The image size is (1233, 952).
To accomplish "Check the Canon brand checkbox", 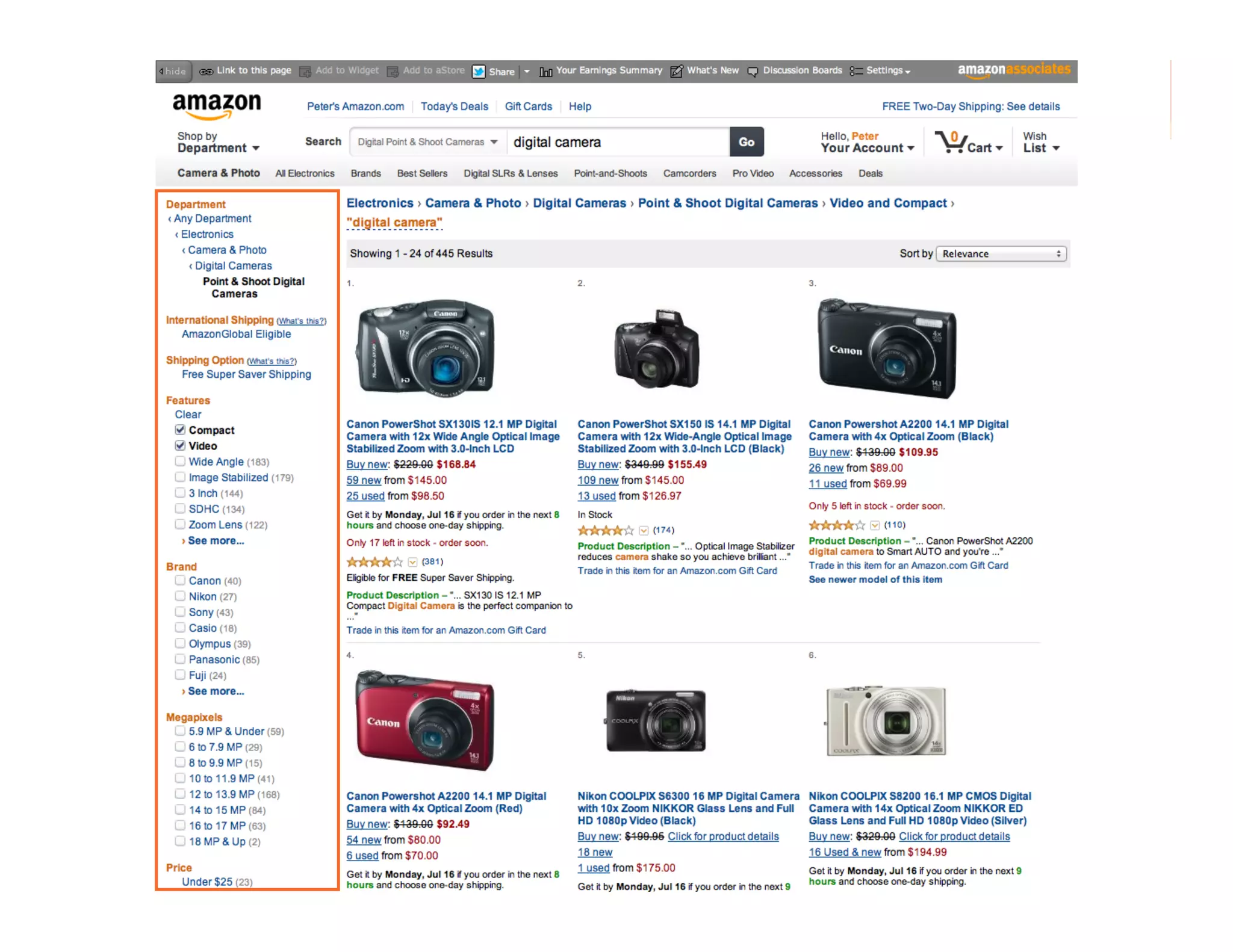I will 180,580.
